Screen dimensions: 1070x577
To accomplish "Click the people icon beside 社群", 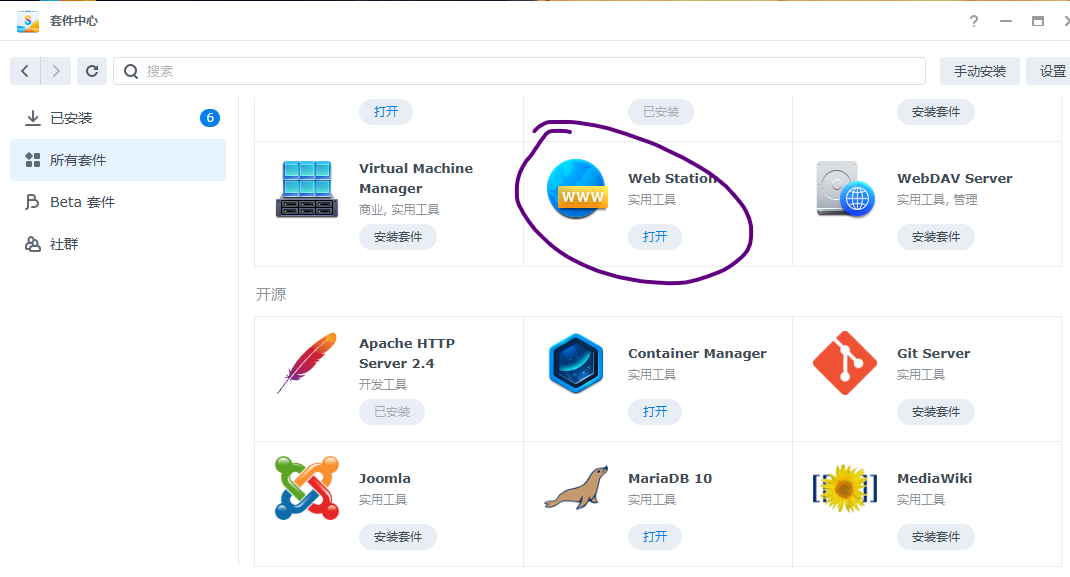I will (x=32, y=244).
